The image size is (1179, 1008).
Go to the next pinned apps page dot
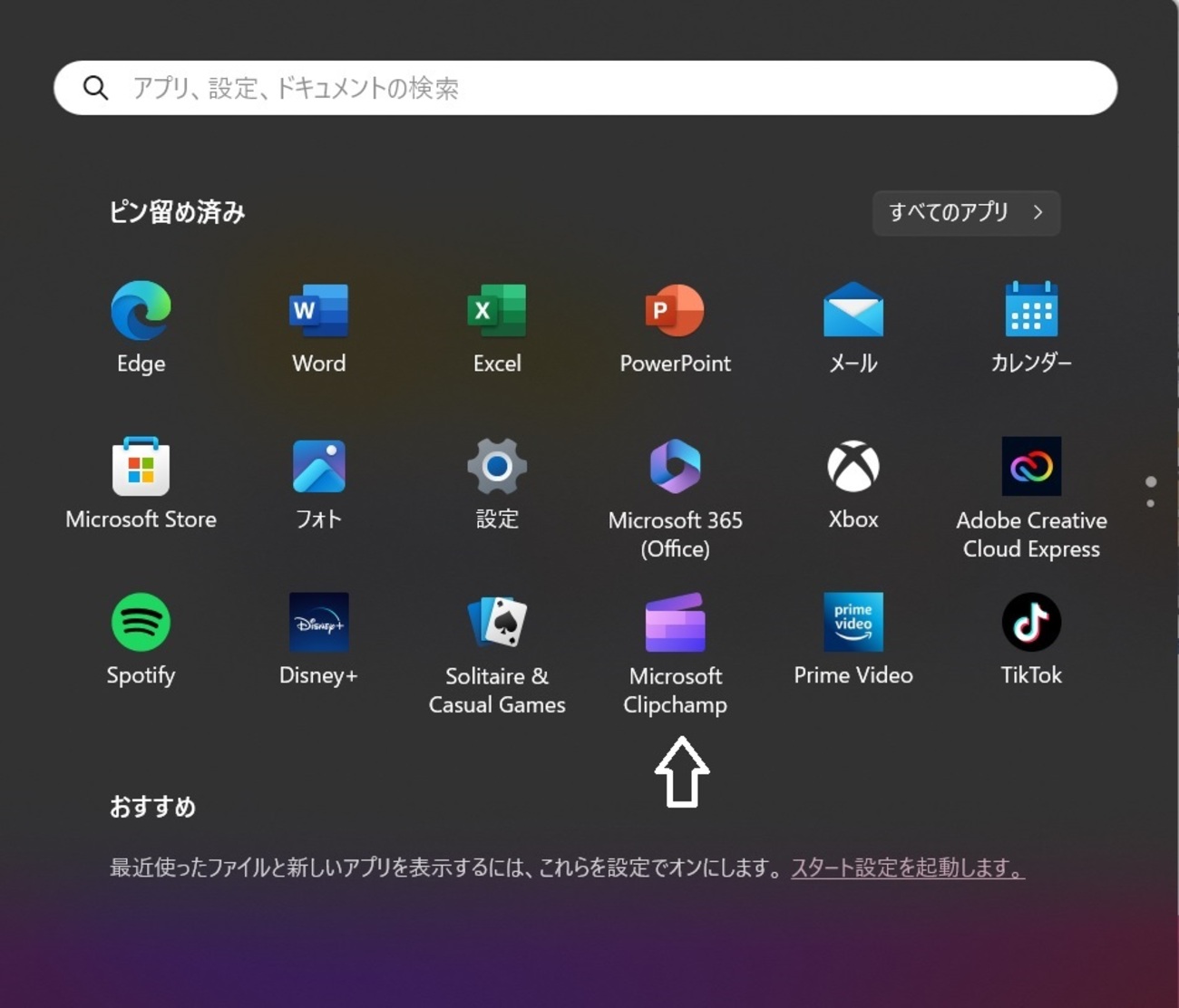click(1150, 503)
